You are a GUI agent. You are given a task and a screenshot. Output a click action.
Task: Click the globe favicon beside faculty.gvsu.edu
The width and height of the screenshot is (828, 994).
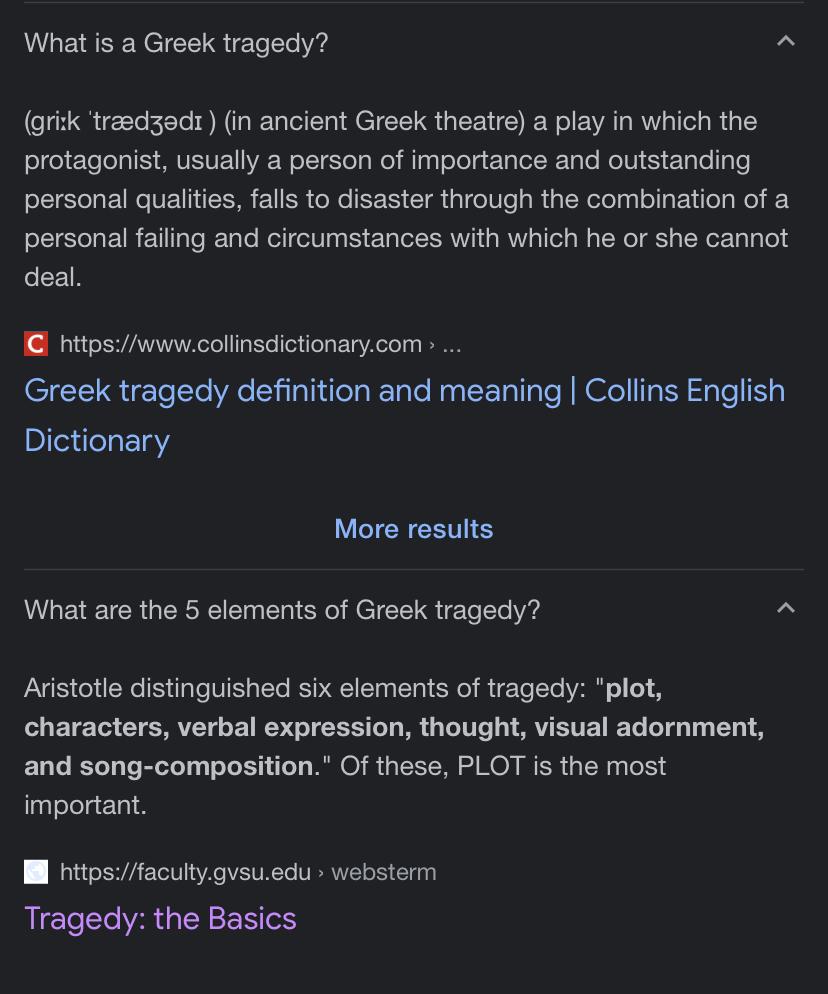[x=36, y=872]
